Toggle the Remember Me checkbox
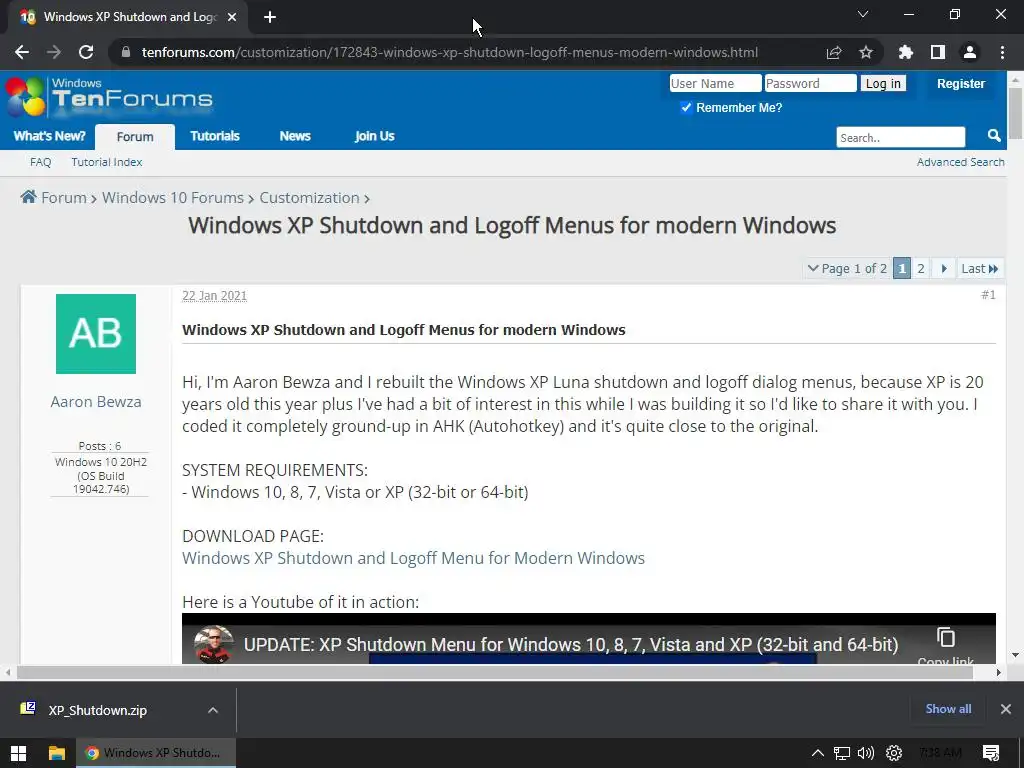1024x768 pixels. point(686,107)
